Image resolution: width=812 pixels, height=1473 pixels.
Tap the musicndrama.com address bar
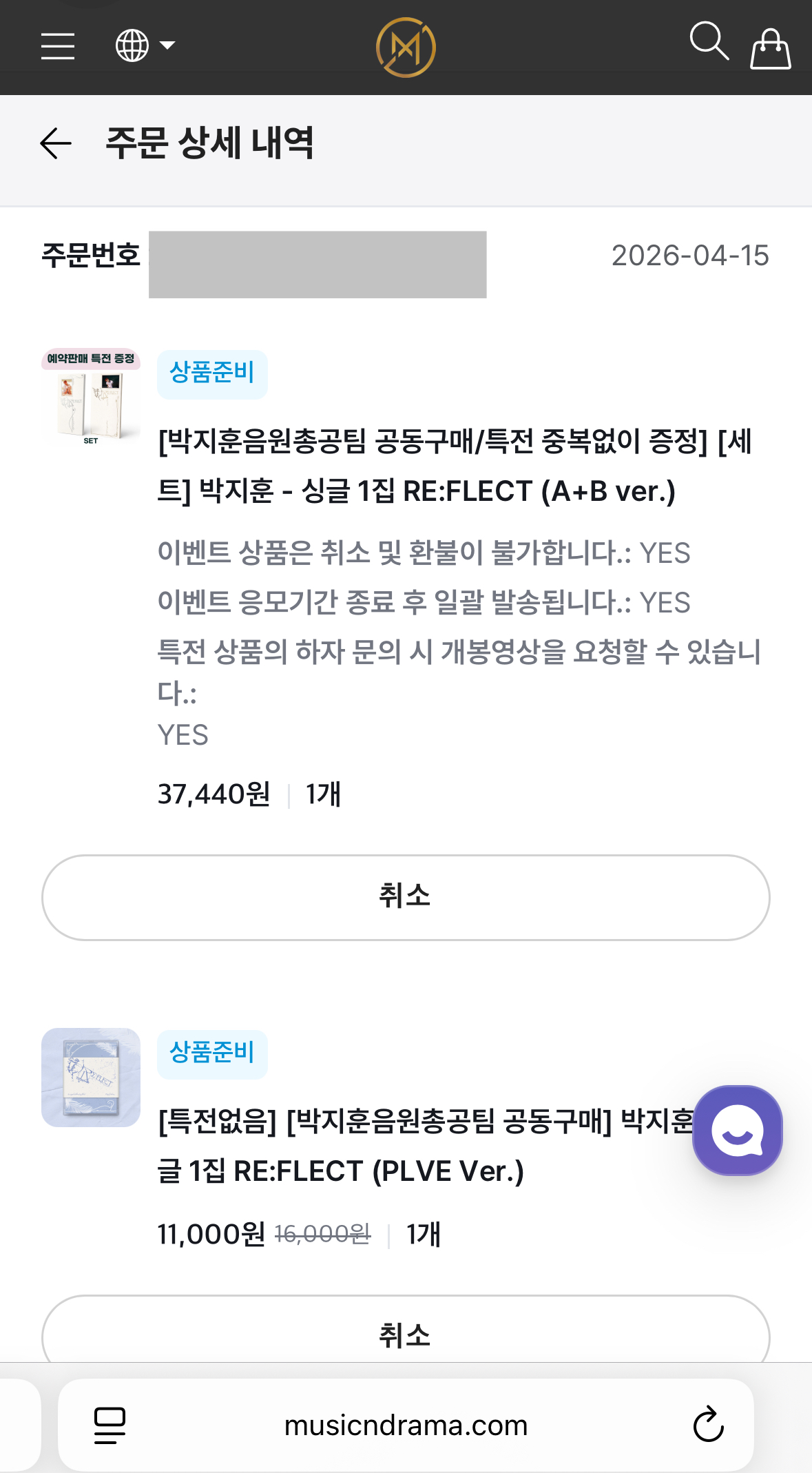click(x=406, y=1425)
